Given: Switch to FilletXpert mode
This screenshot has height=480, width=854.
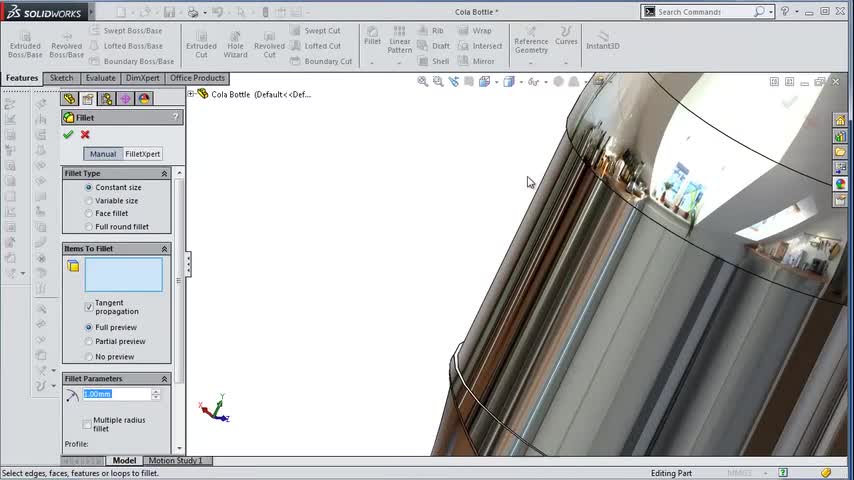Looking at the screenshot, I should click(143, 154).
